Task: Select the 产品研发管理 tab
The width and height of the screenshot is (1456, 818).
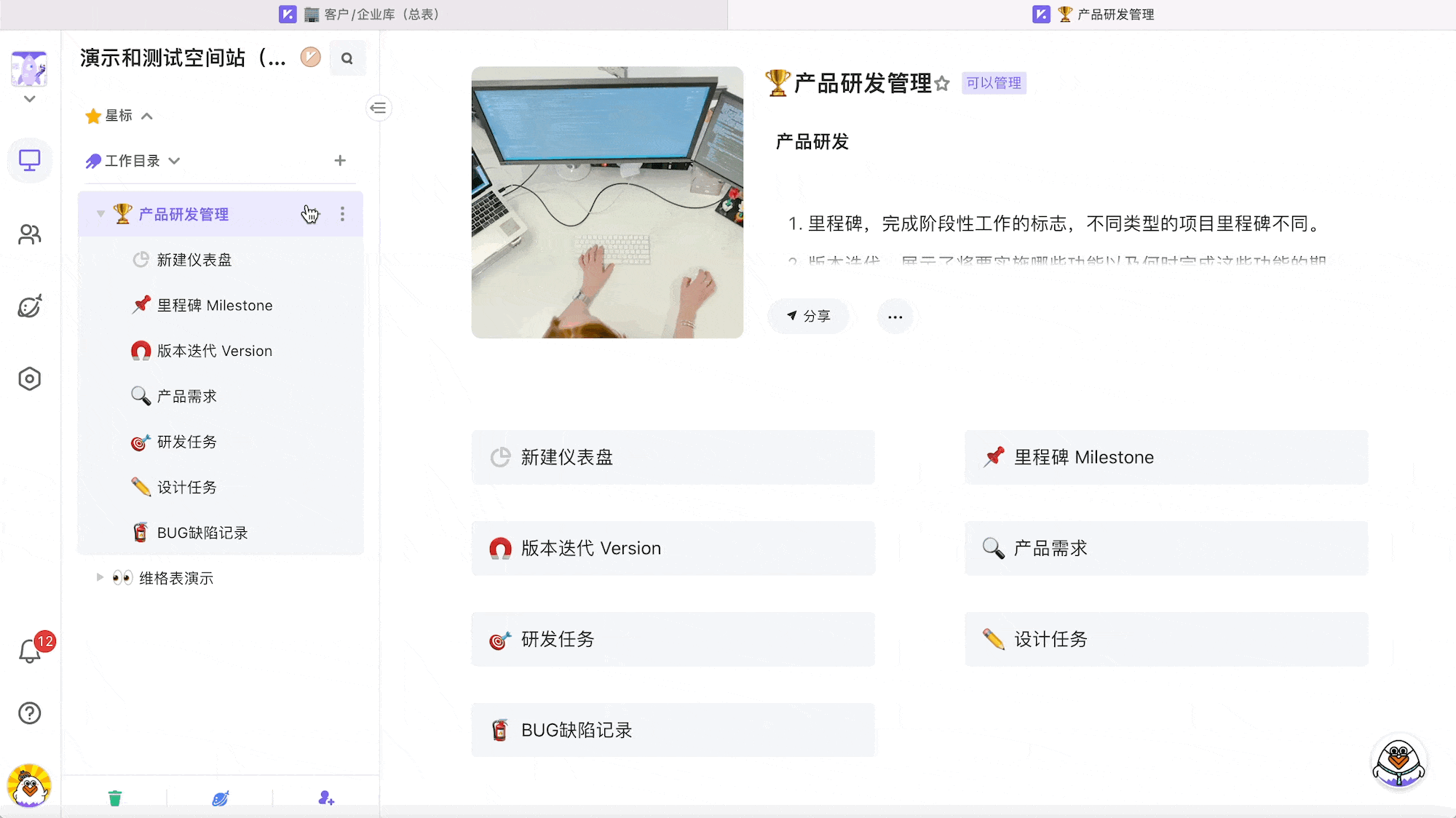Action: click(1093, 15)
